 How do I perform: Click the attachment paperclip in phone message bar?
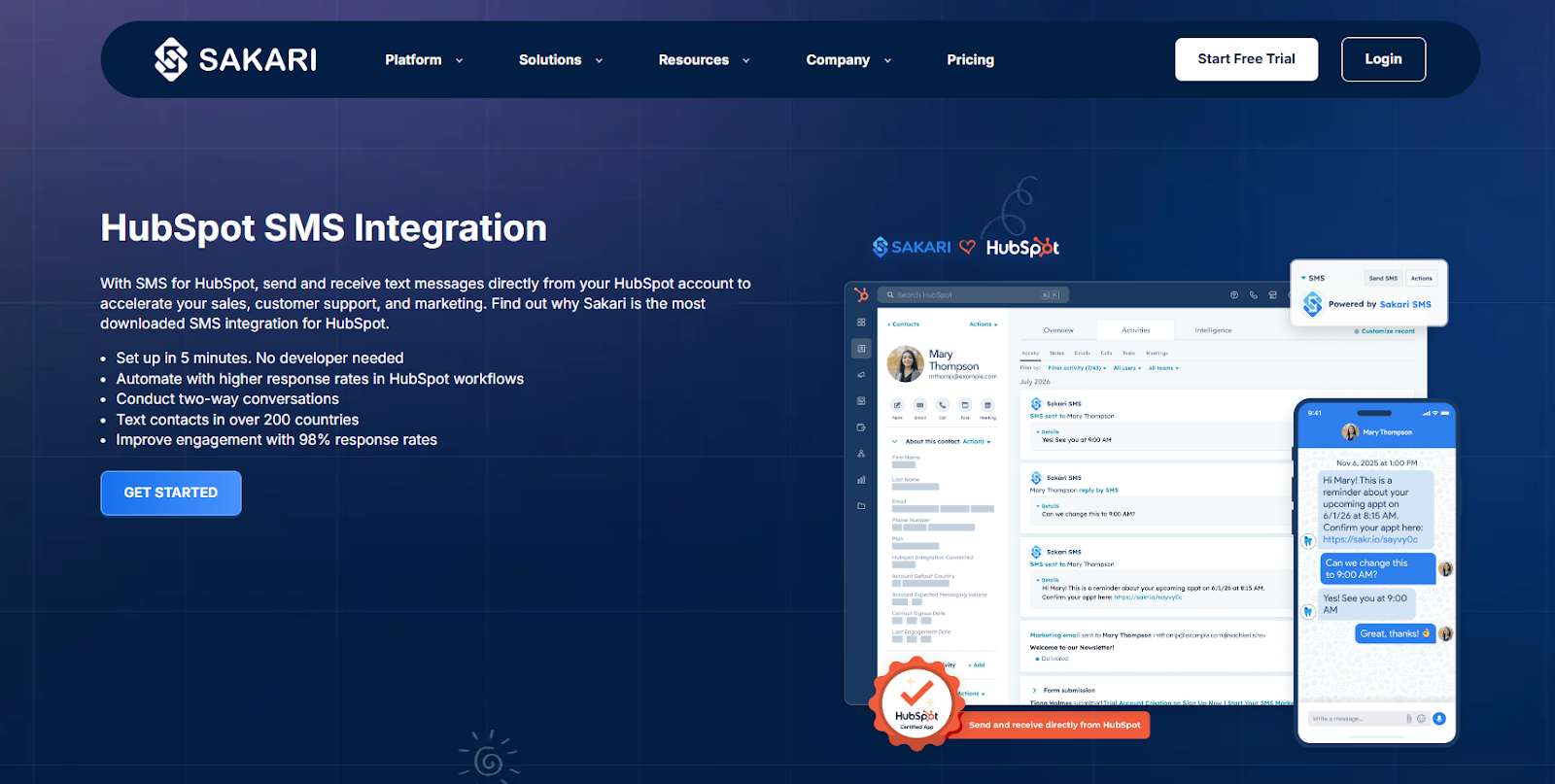pyautogui.click(x=1409, y=719)
